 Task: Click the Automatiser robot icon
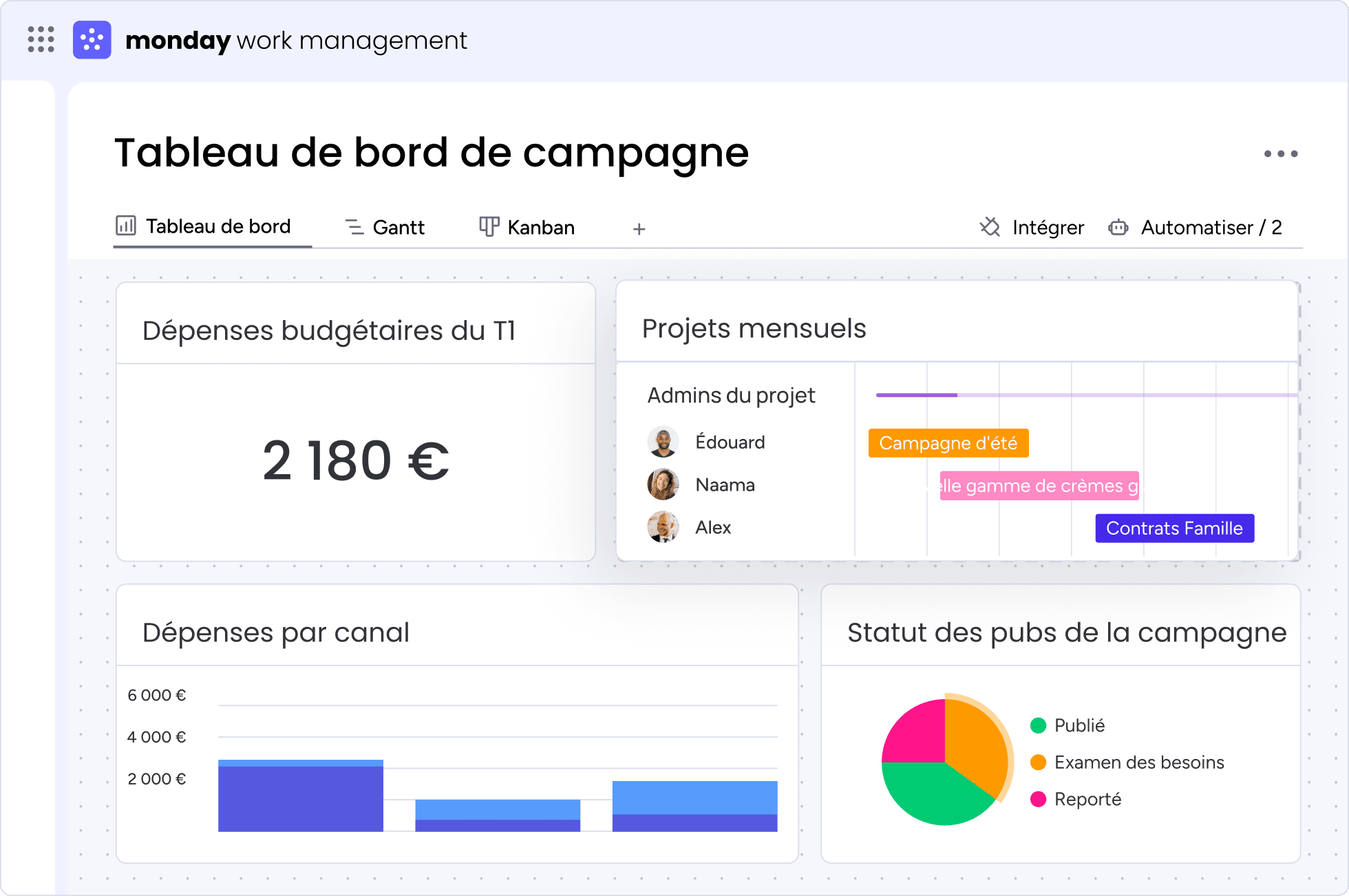click(1118, 228)
